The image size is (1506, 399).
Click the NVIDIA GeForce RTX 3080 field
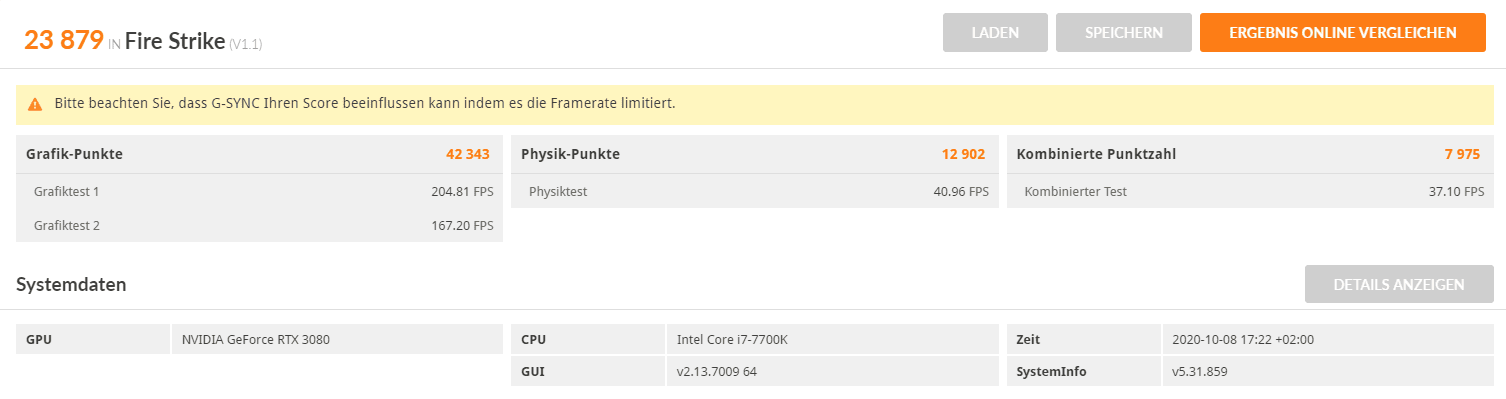tap(337, 339)
